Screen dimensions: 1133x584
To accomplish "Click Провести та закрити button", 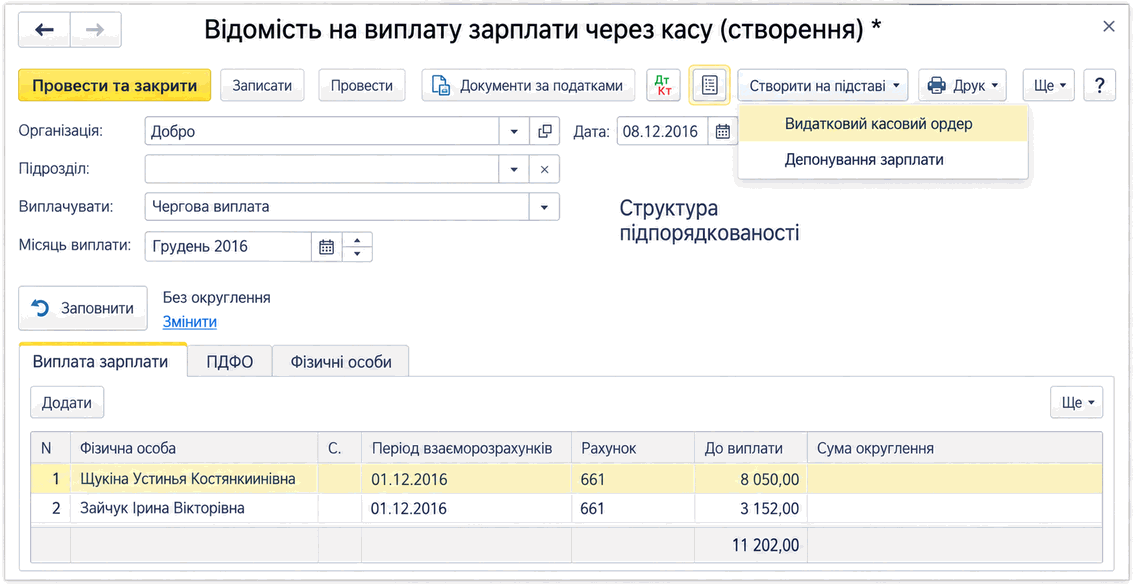I will click(114, 85).
